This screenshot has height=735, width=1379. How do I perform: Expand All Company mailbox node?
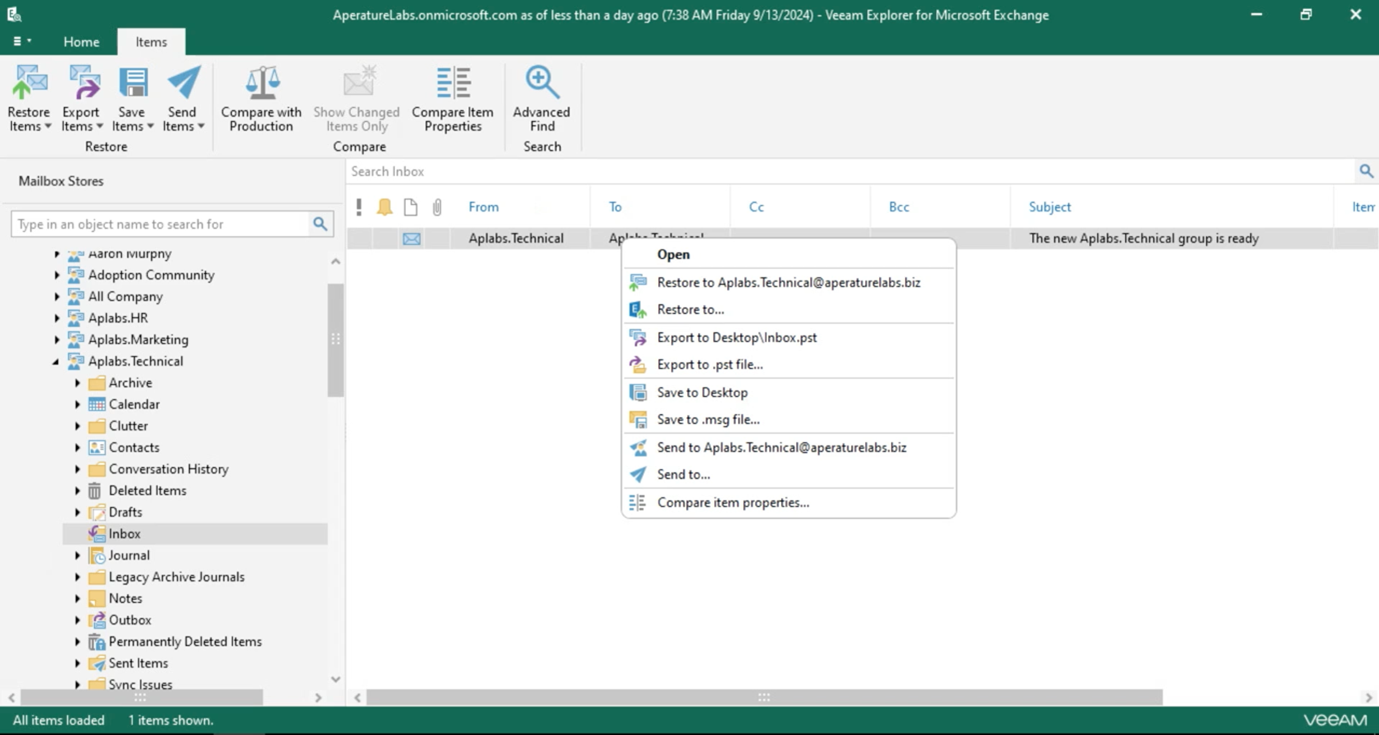coord(57,297)
